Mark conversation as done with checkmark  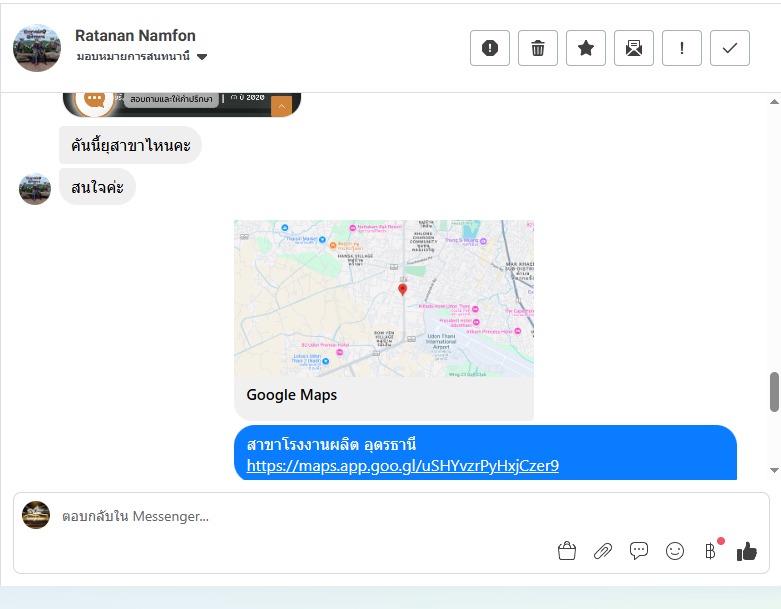pyautogui.click(x=730, y=48)
